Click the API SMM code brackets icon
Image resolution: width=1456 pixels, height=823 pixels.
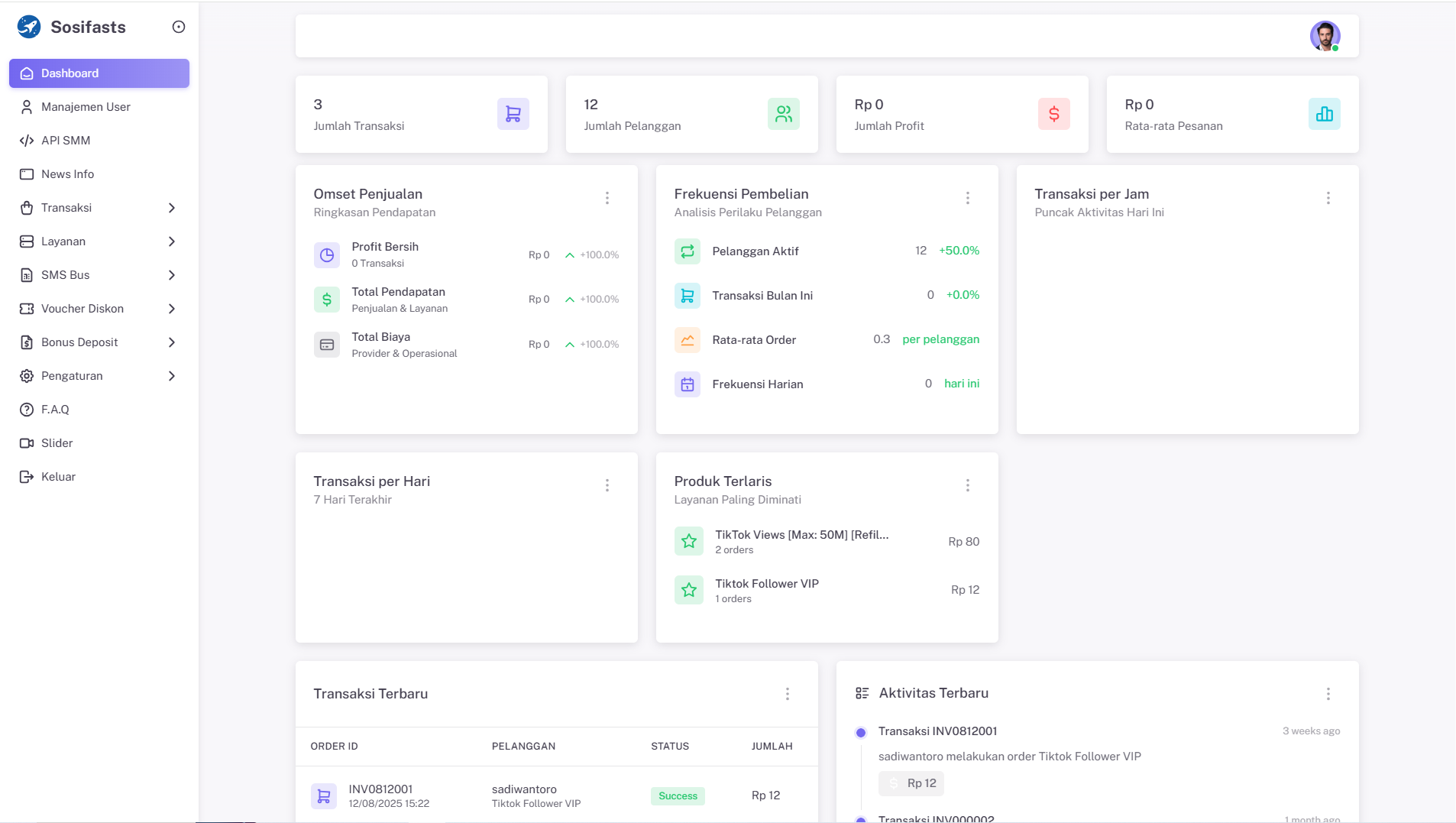point(27,141)
